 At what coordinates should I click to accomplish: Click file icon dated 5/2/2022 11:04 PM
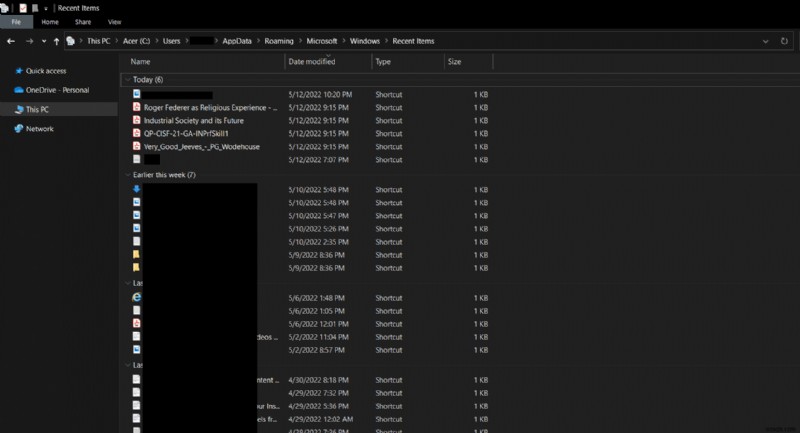(x=136, y=337)
